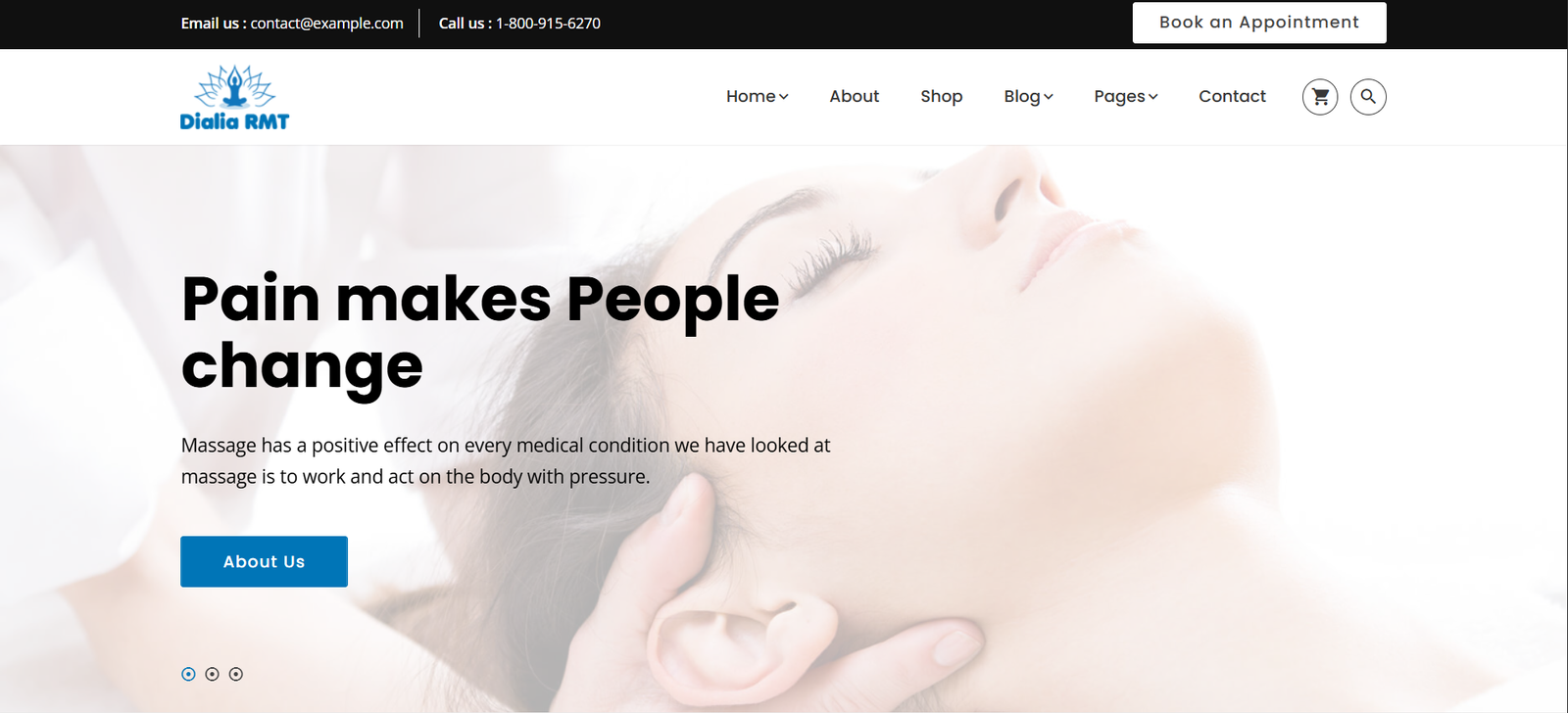This screenshot has height=713, width=1568.
Task: Click the contact@example.com email address
Action: 326,24
